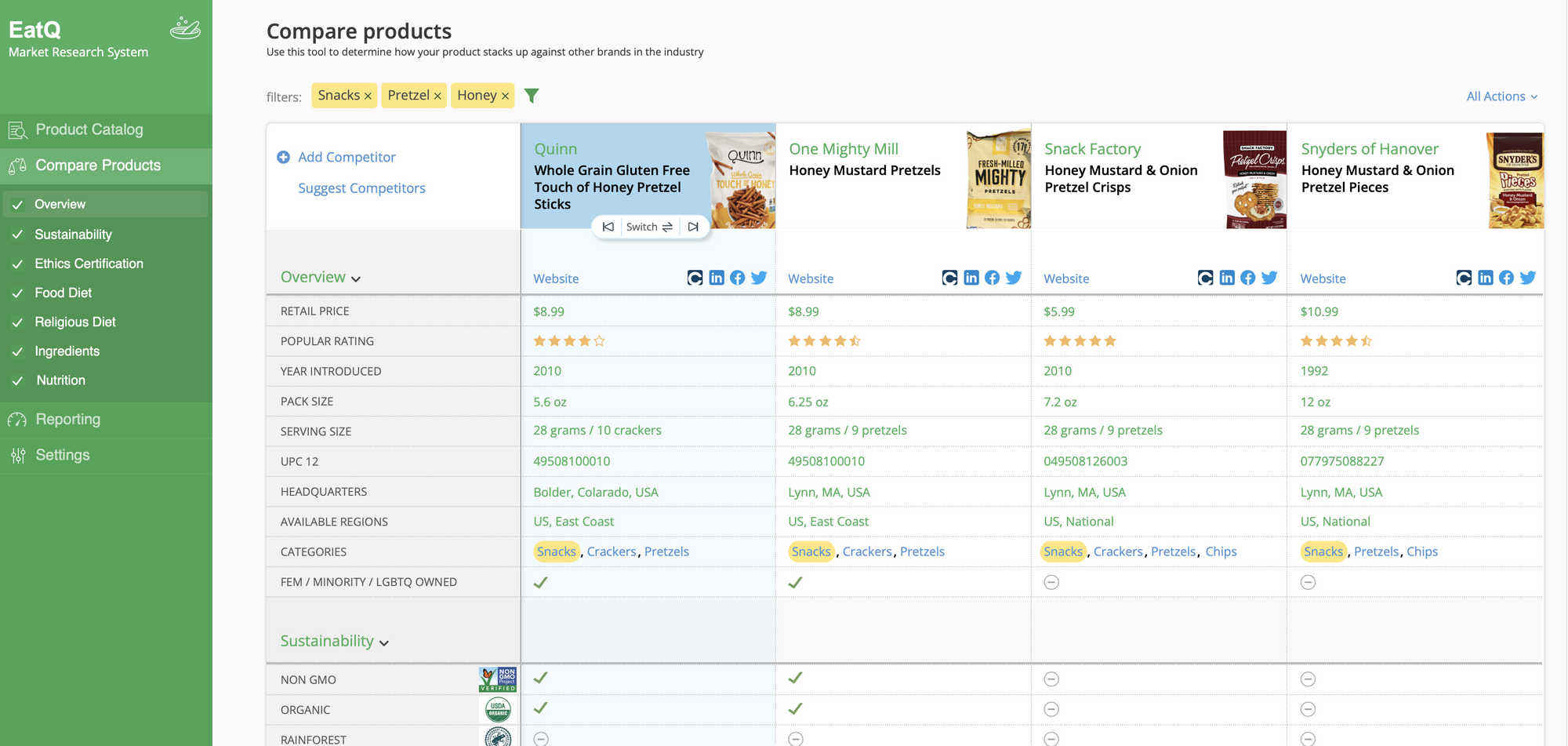Click the previous arrow beside Switch
Screen dimensions: 1568x746
[x=608, y=227]
